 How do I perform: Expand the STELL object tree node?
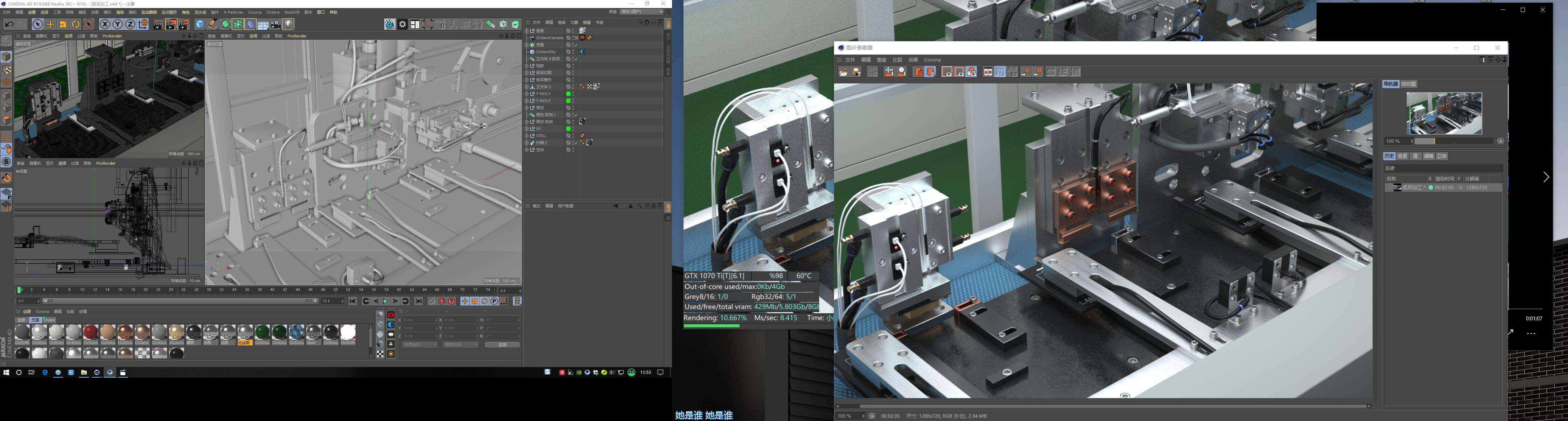[527, 136]
